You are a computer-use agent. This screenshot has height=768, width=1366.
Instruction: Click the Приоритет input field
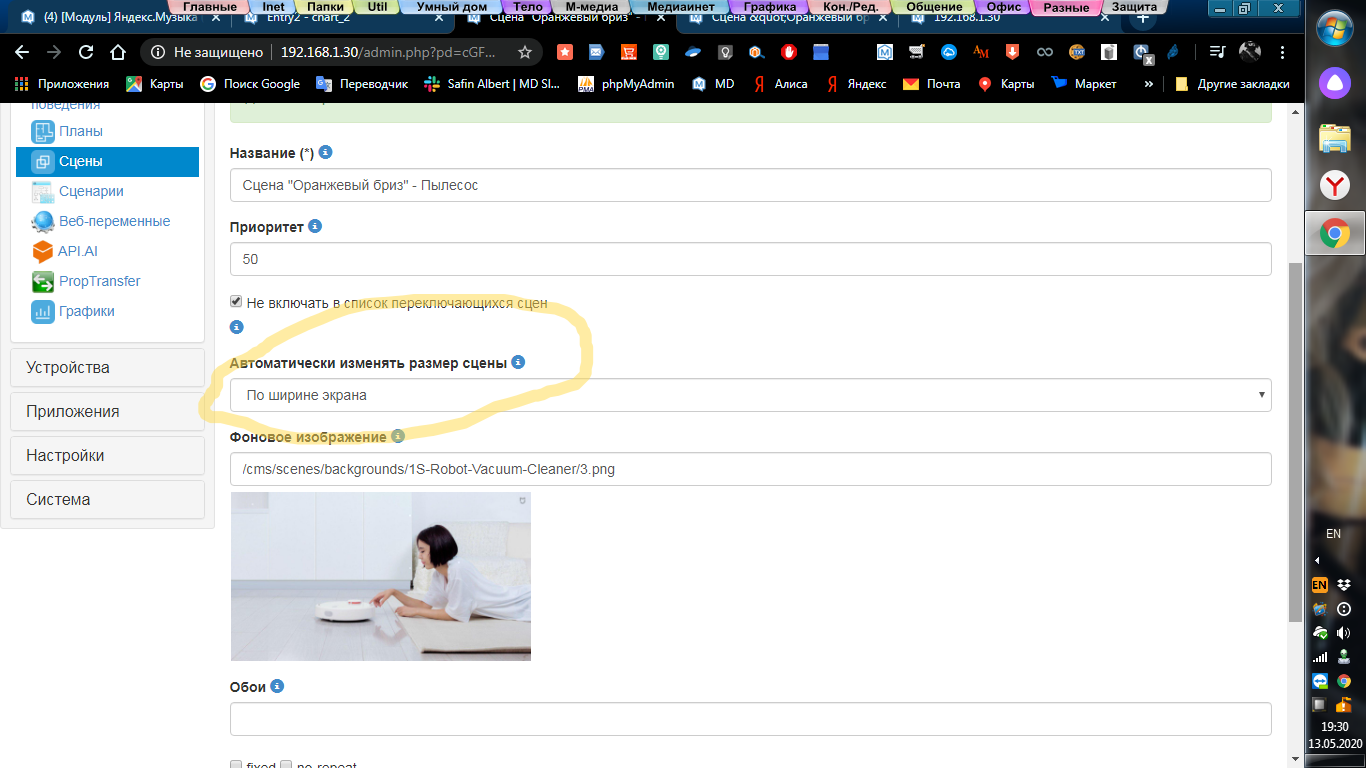click(751, 259)
